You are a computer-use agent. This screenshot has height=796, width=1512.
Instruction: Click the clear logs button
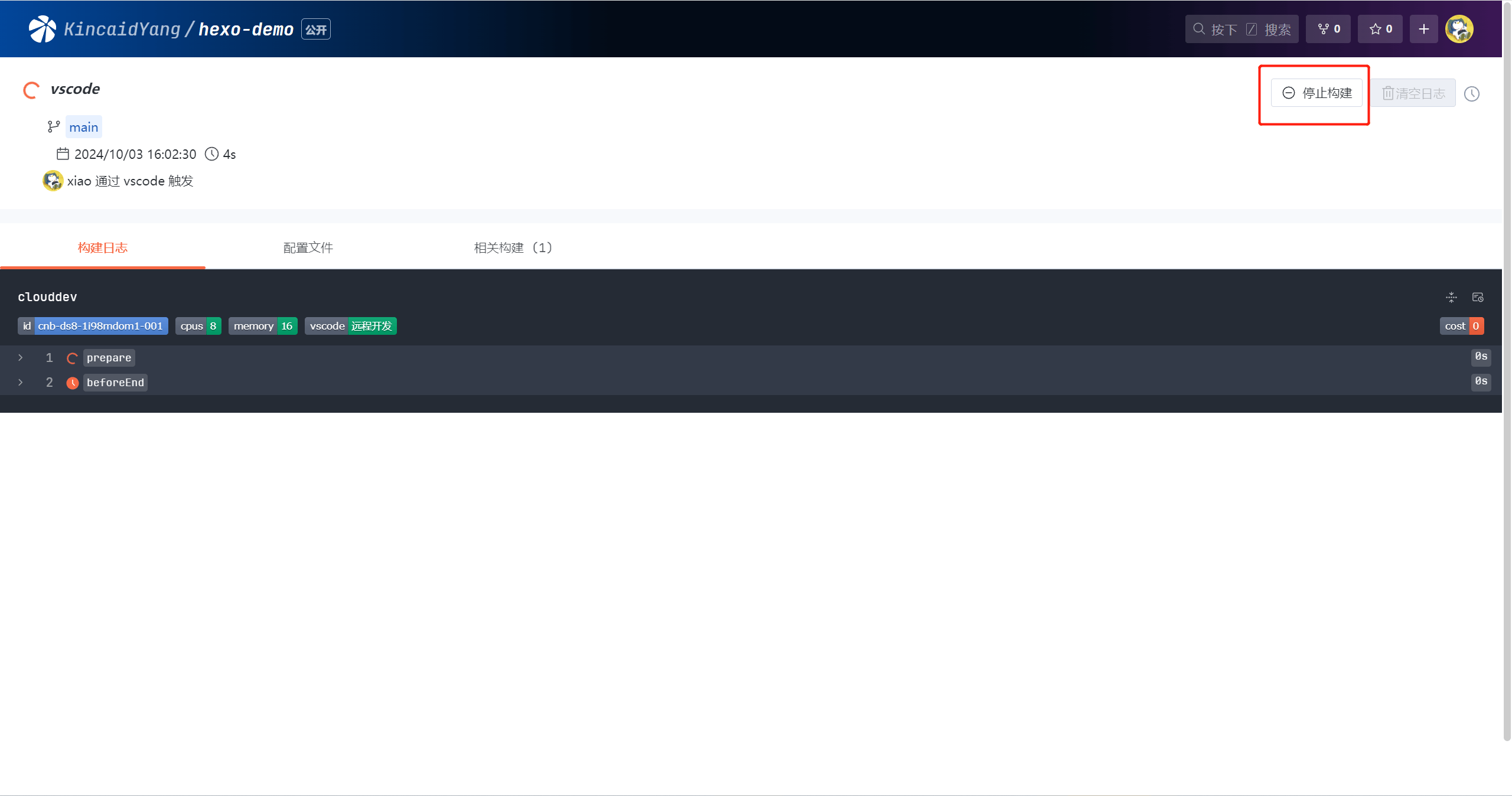click(x=1414, y=93)
